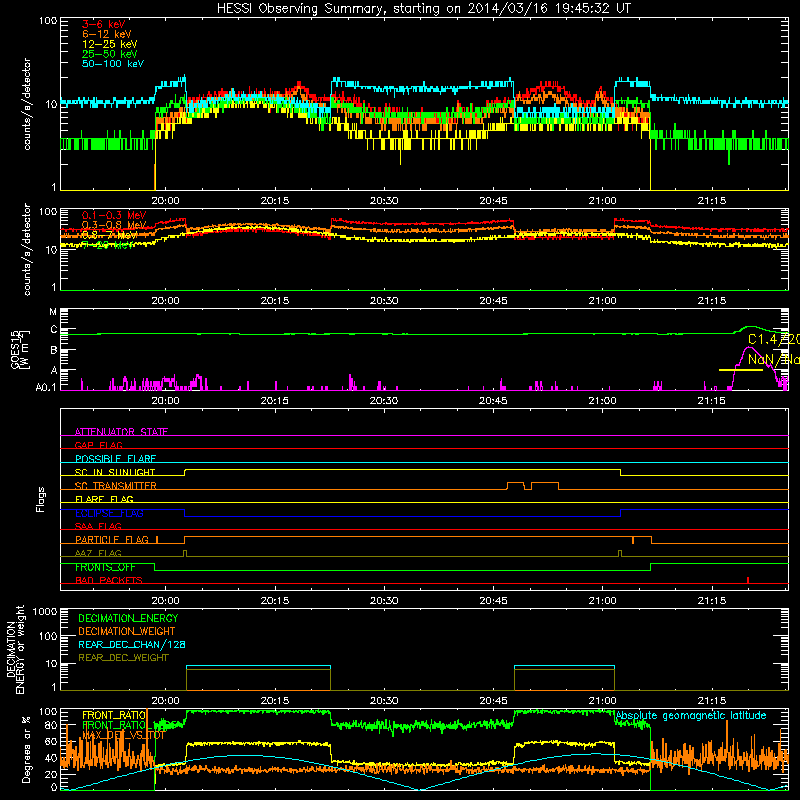Viewport: 800px width, 800px height.
Task: Select the PARTICLE_FLAG label
Action: click(x=112, y=539)
